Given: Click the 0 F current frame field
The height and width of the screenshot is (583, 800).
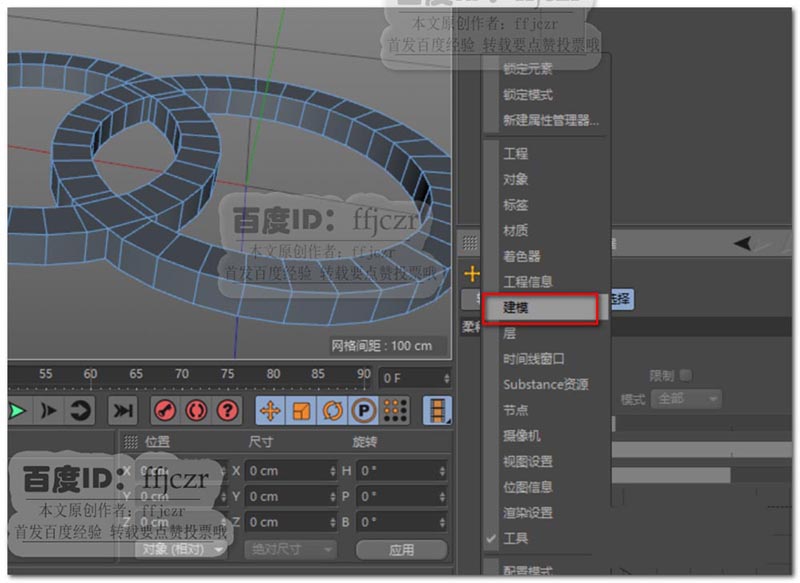Looking at the screenshot, I should tap(414, 378).
